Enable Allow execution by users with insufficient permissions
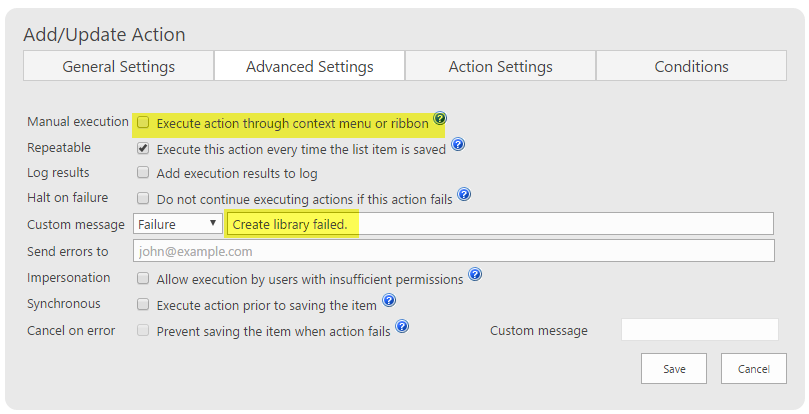This screenshot has width=809, height=414. point(143,279)
